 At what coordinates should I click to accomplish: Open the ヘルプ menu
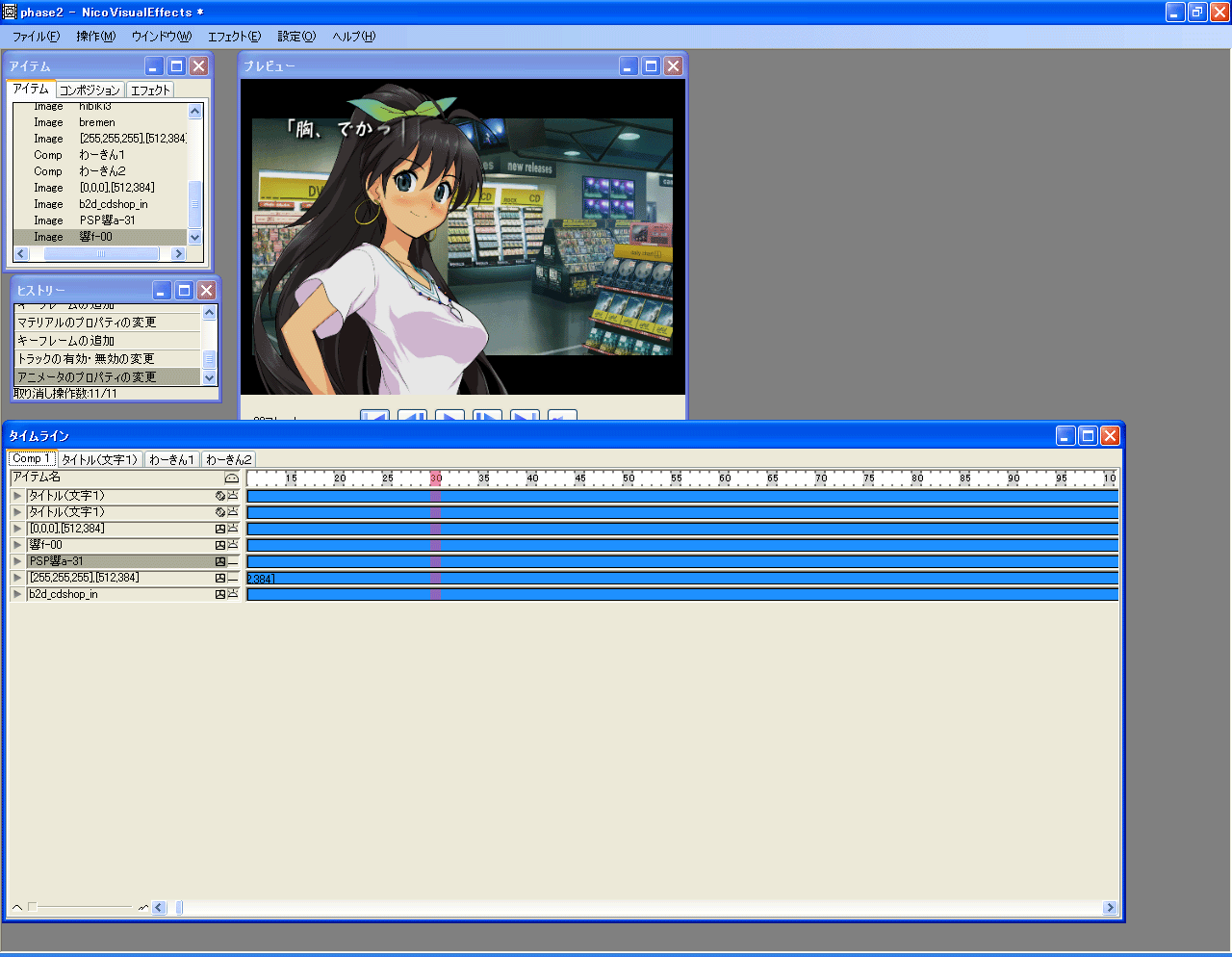click(x=354, y=37)
